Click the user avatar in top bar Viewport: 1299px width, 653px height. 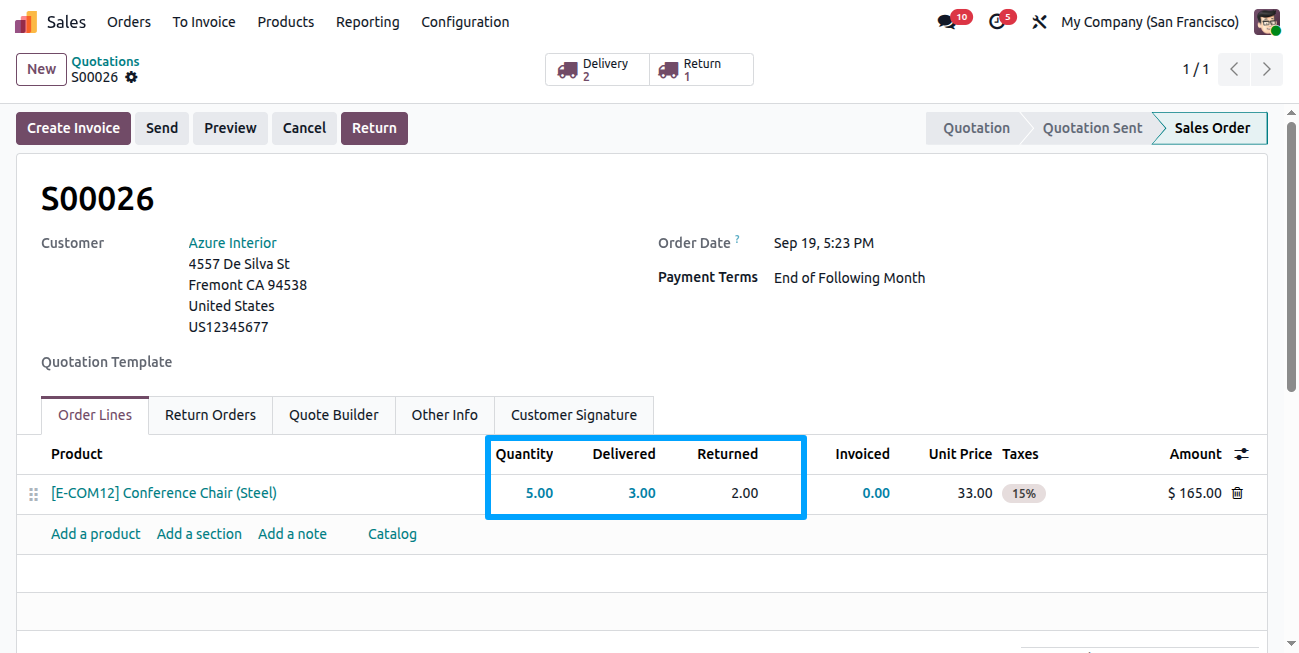1267,22
